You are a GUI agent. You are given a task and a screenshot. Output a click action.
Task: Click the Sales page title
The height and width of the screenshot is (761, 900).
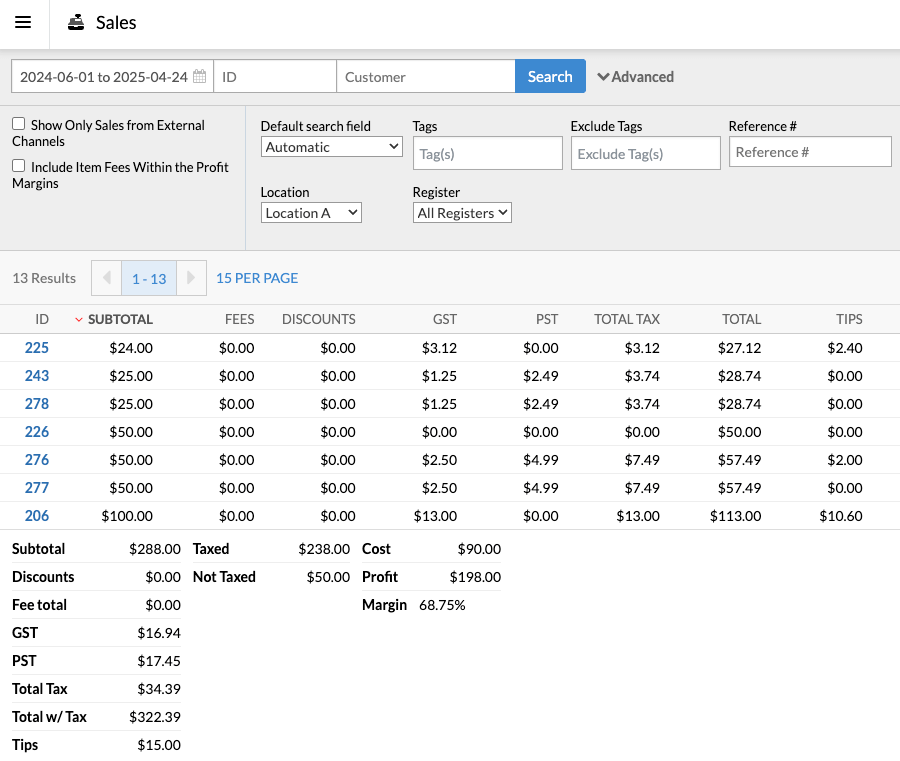[x=116, y=22]
